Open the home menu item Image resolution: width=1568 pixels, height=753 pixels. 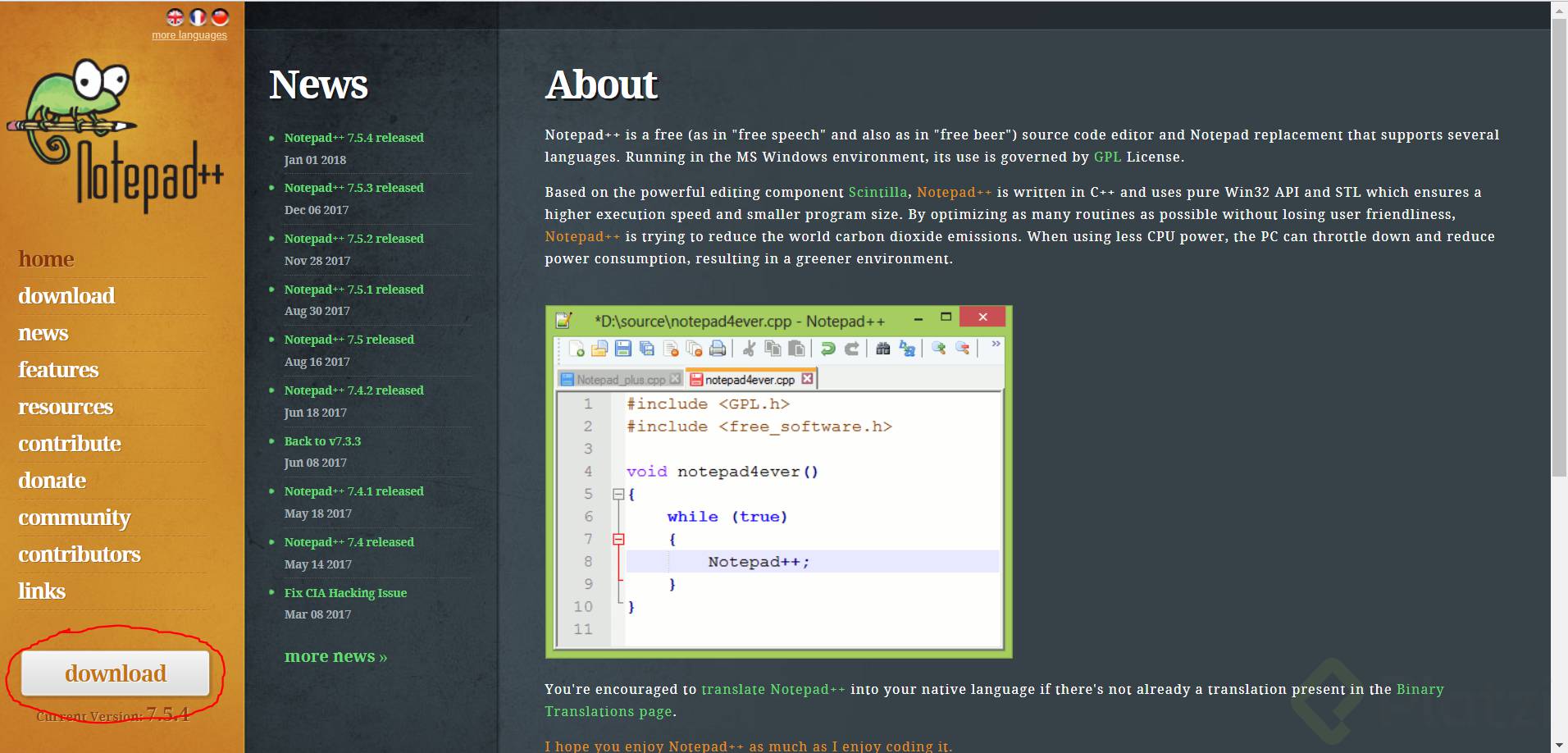pos(46,259)
